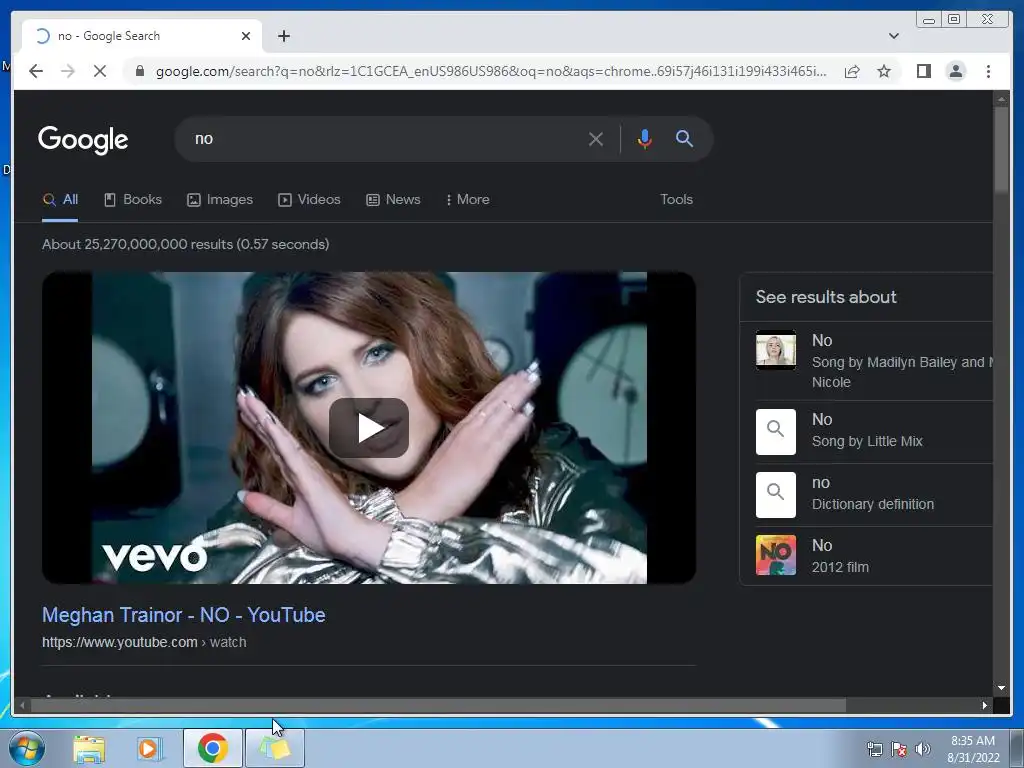Click the scroll down arrow
Image resolution: width=1024 pixels, height=768 pixels.
pyautogui.click(x=1001, y=688)
